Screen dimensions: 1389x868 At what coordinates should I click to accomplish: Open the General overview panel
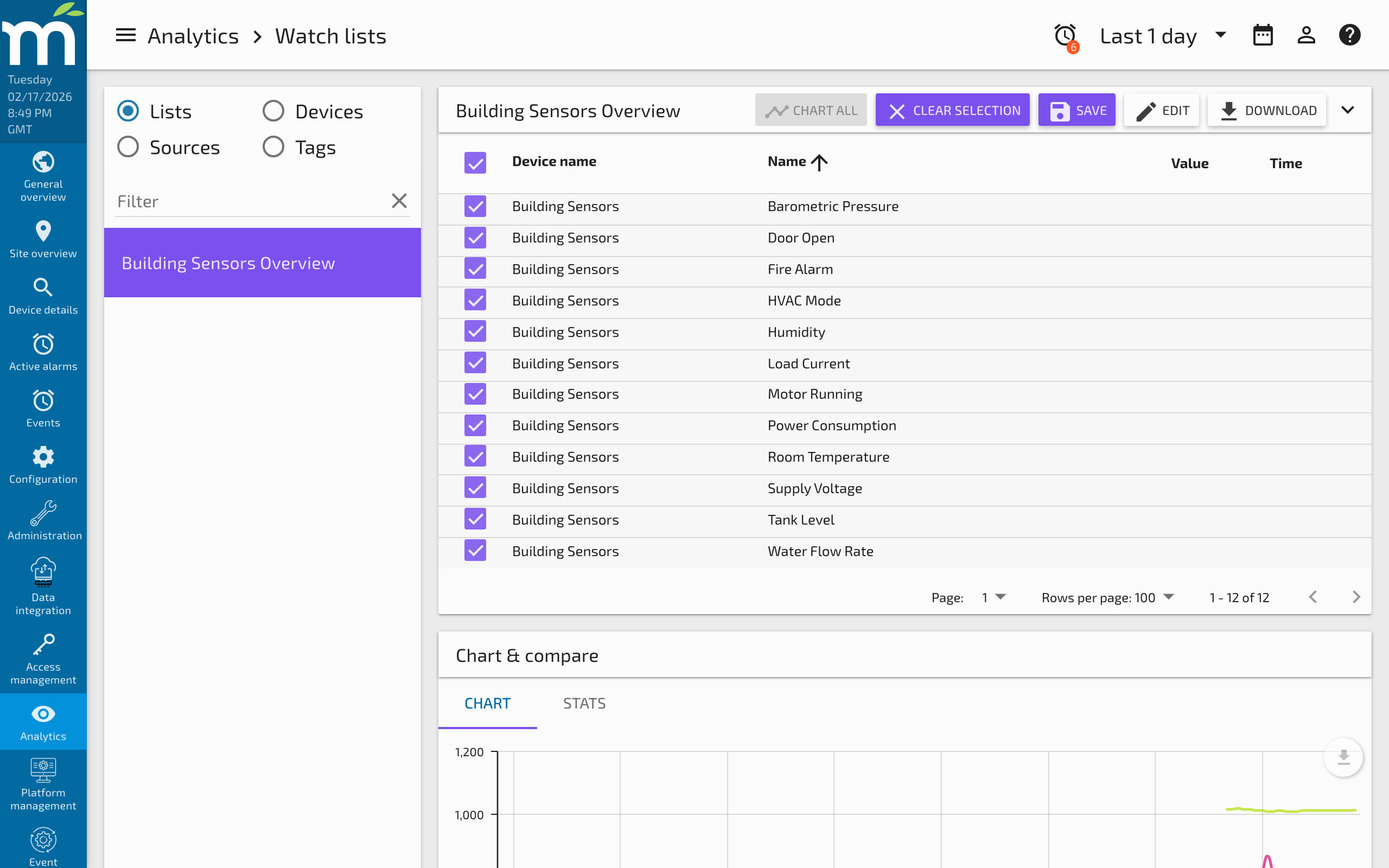coord(43,177)
